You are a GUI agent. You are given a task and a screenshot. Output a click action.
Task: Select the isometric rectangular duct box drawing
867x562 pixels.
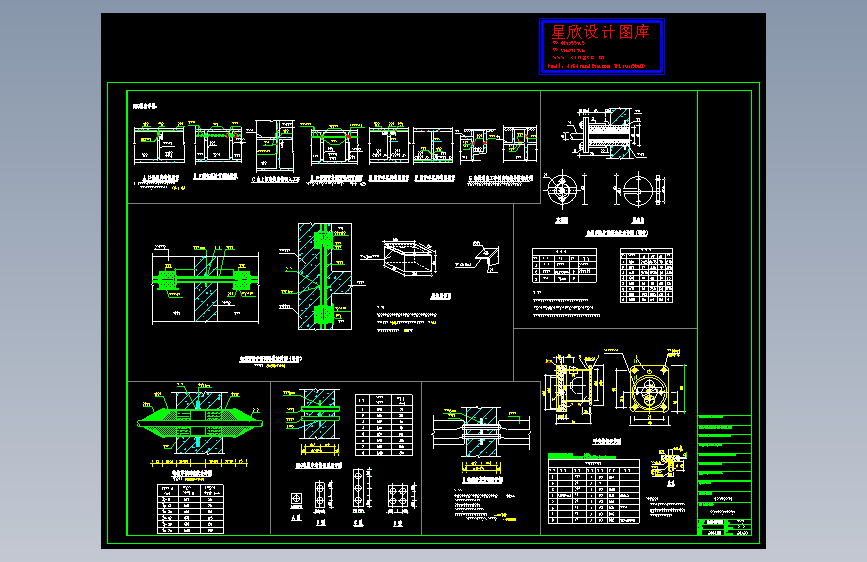coord(410,257)
